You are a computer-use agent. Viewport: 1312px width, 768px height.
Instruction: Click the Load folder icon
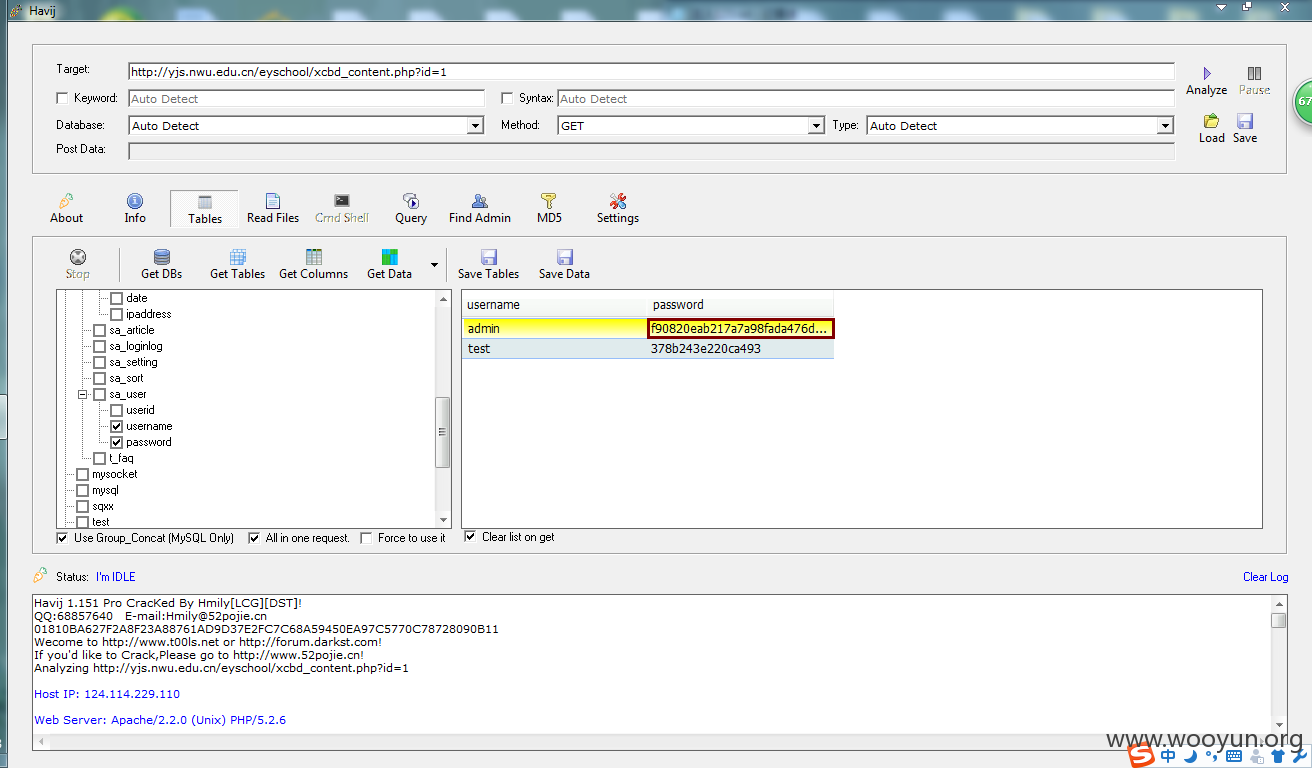(1212, 121)
